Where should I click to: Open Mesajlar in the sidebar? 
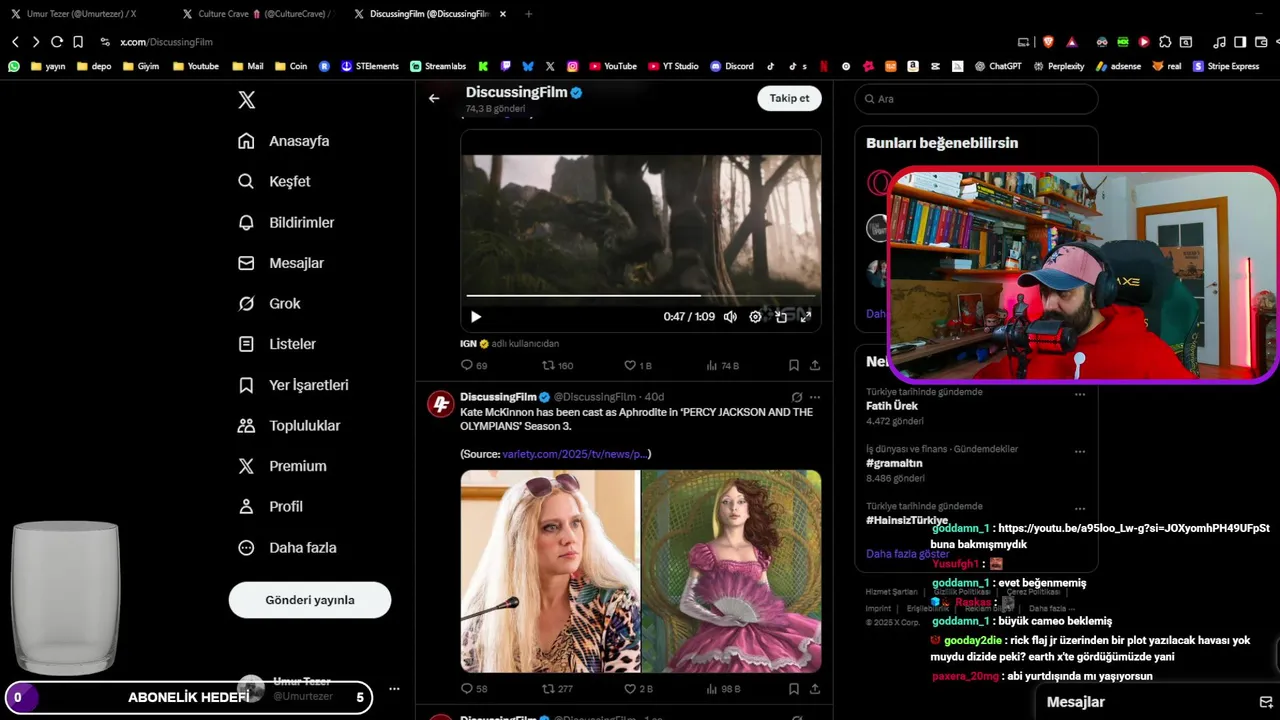pos(281,263)
